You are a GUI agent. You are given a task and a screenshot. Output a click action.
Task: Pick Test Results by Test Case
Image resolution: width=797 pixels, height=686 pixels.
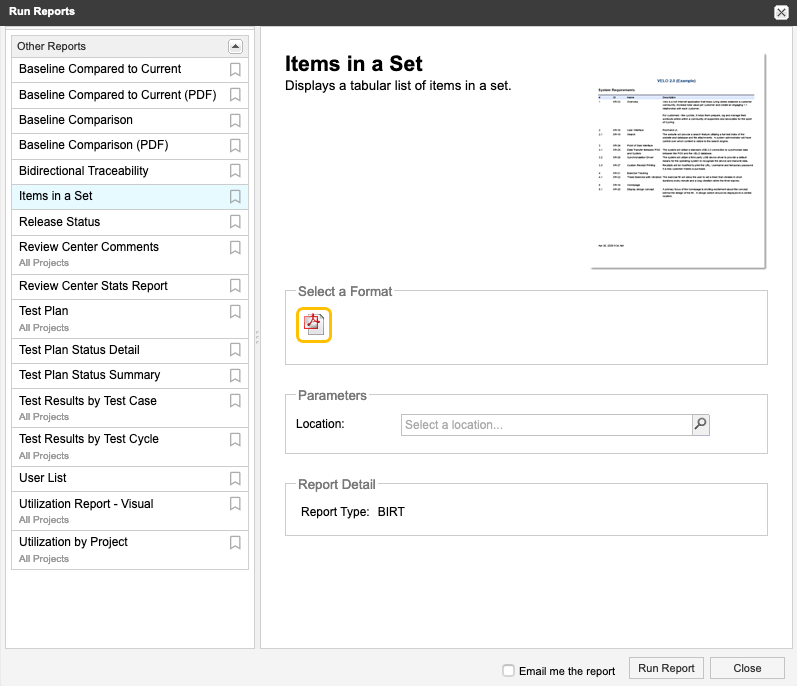coord(130,408)
